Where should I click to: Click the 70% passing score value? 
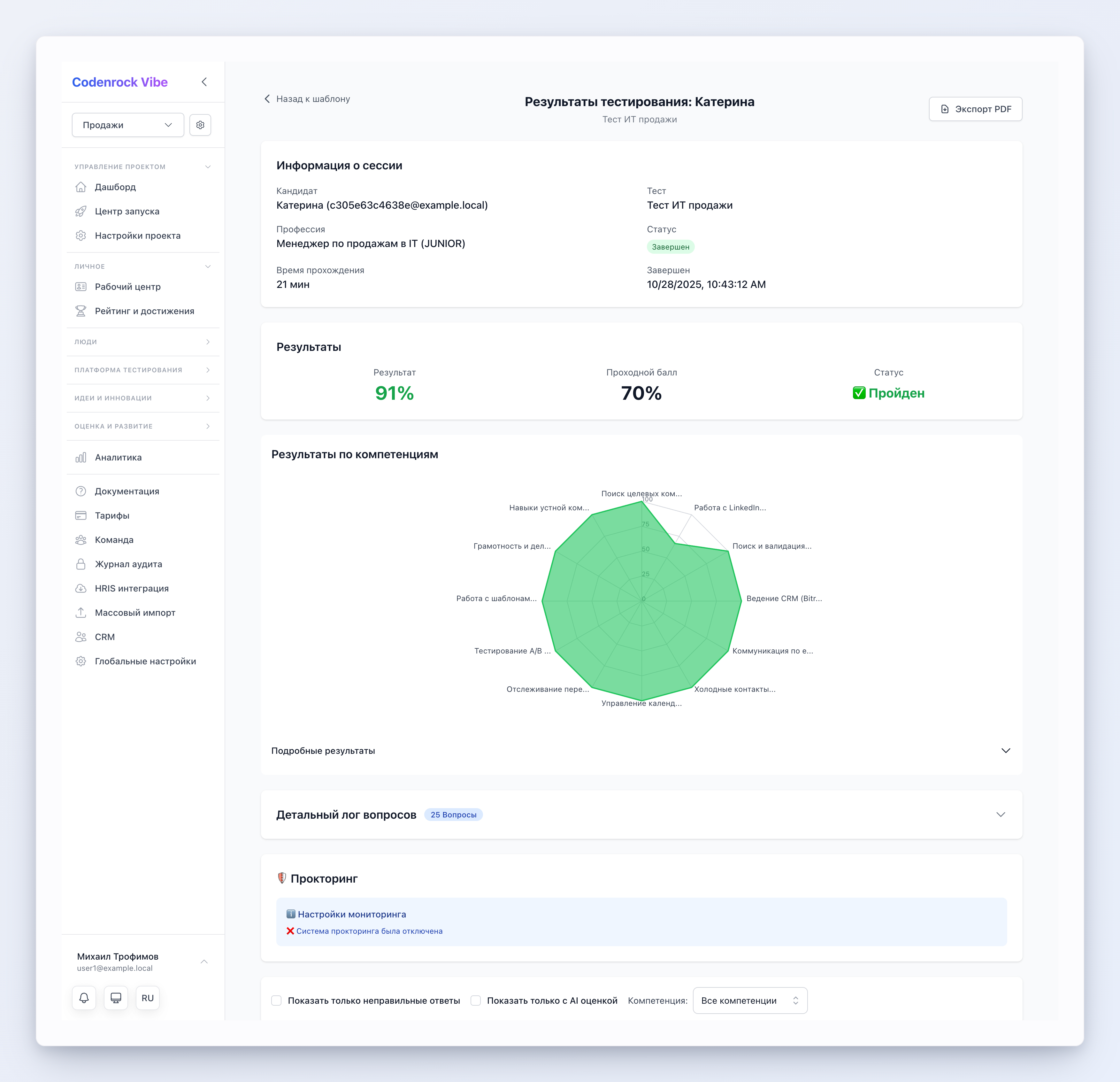[x=642, y=393]
